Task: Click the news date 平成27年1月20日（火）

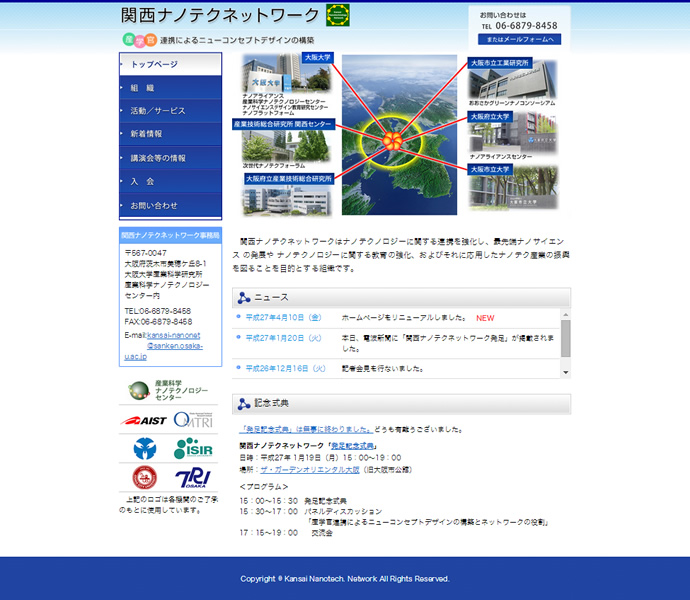Action: pos(284,338)
